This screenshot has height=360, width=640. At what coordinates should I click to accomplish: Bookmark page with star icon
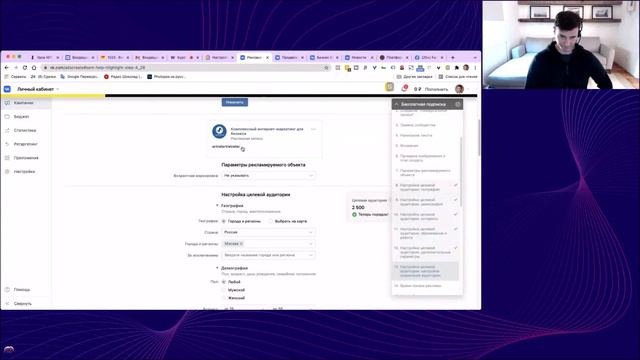point(326,68)
